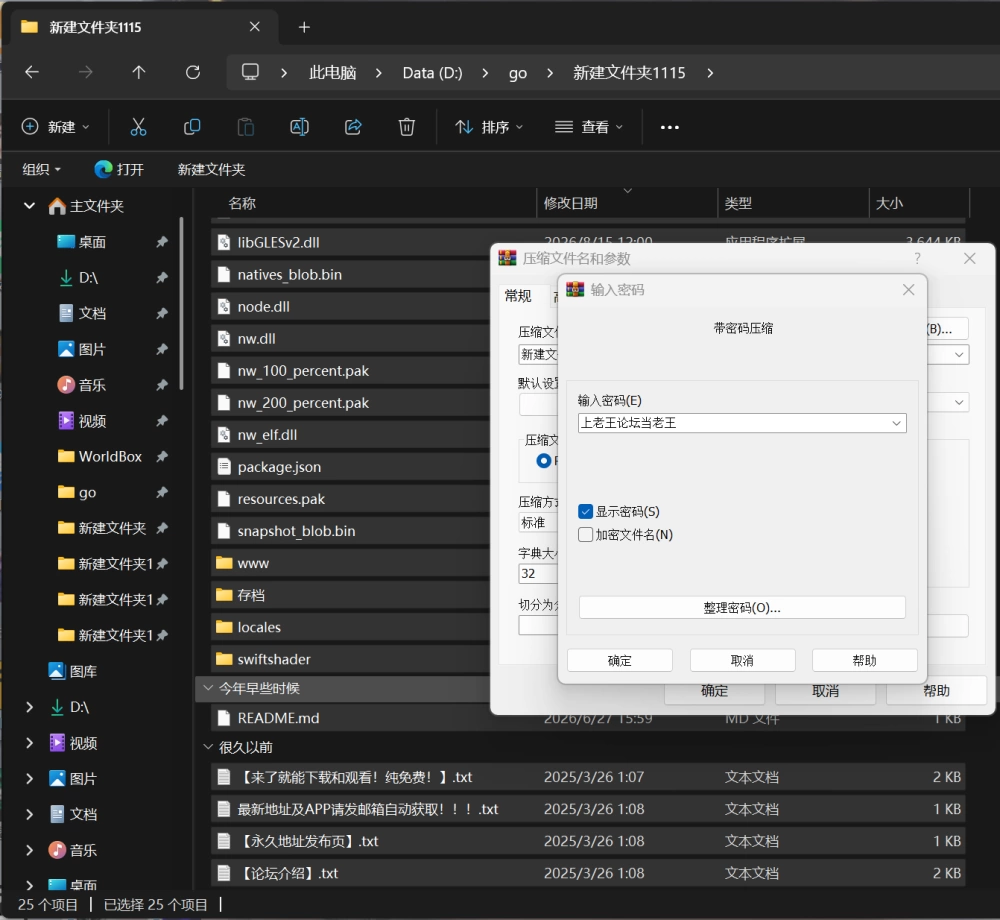Image resolution: width=1000 pixels, height=920 pixels.
Task: Go back with the left arrow button
Action: pyautogui.click(x=32, y=72)
